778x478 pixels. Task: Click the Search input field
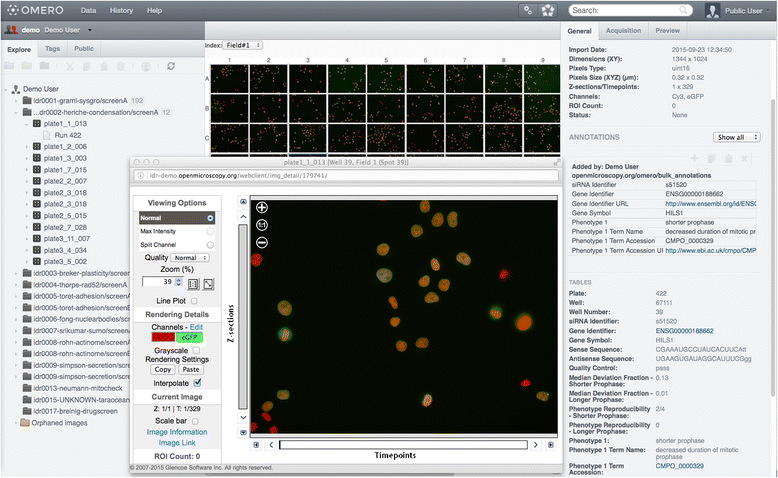[x=632, y=10]
